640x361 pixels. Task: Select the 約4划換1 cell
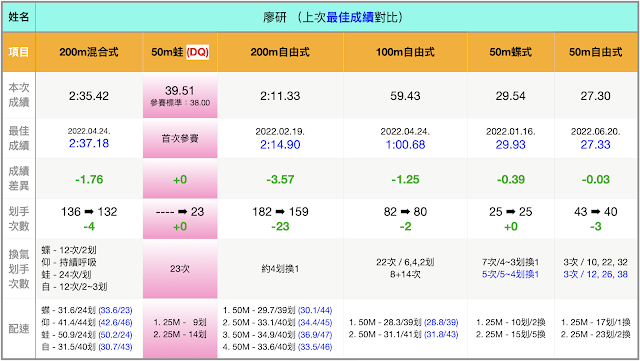(x=280, y=269)
